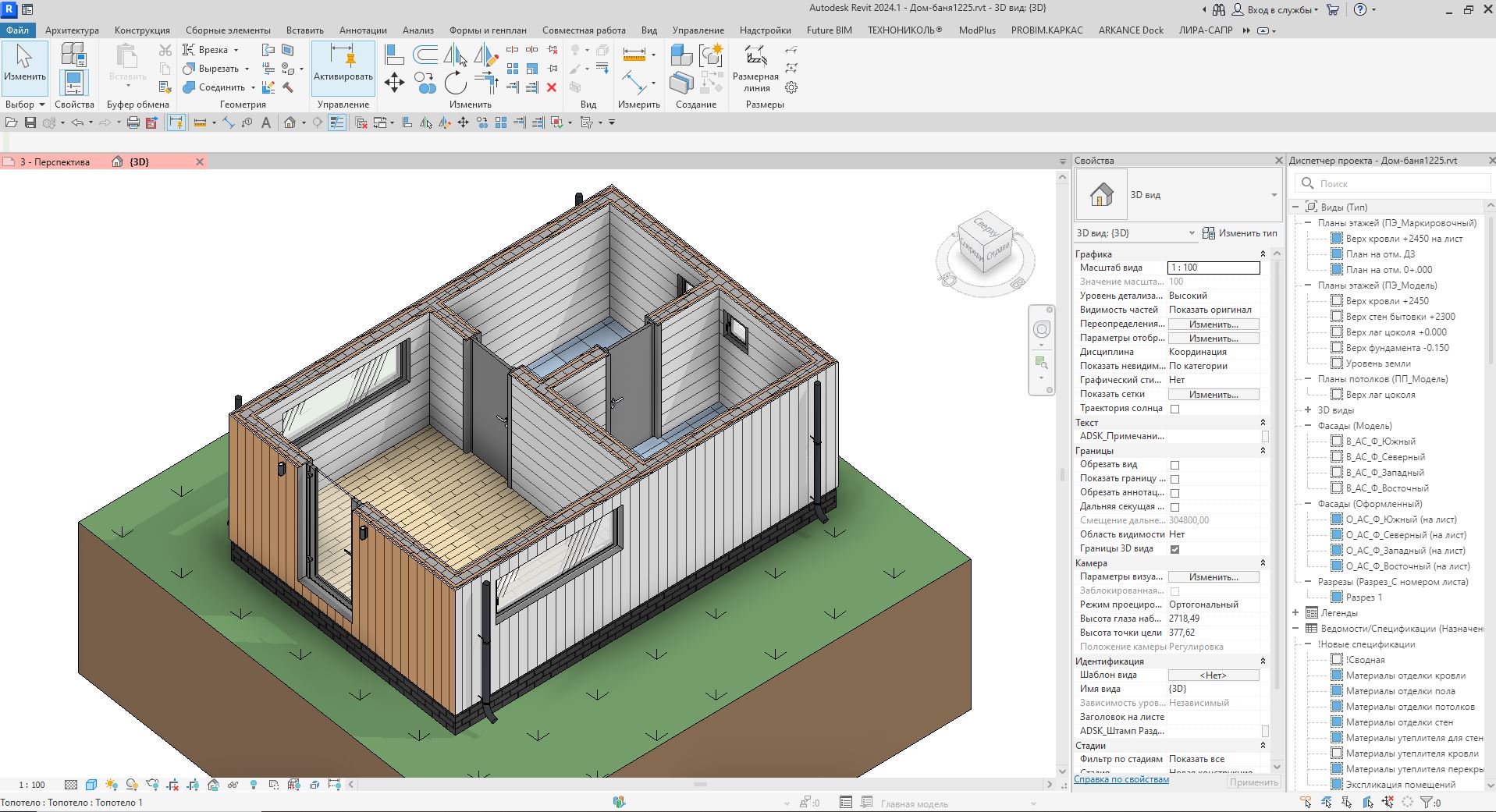Open the Architecture ribbon tab
This screenshot has height=812, width=1496.
(72, 30)
